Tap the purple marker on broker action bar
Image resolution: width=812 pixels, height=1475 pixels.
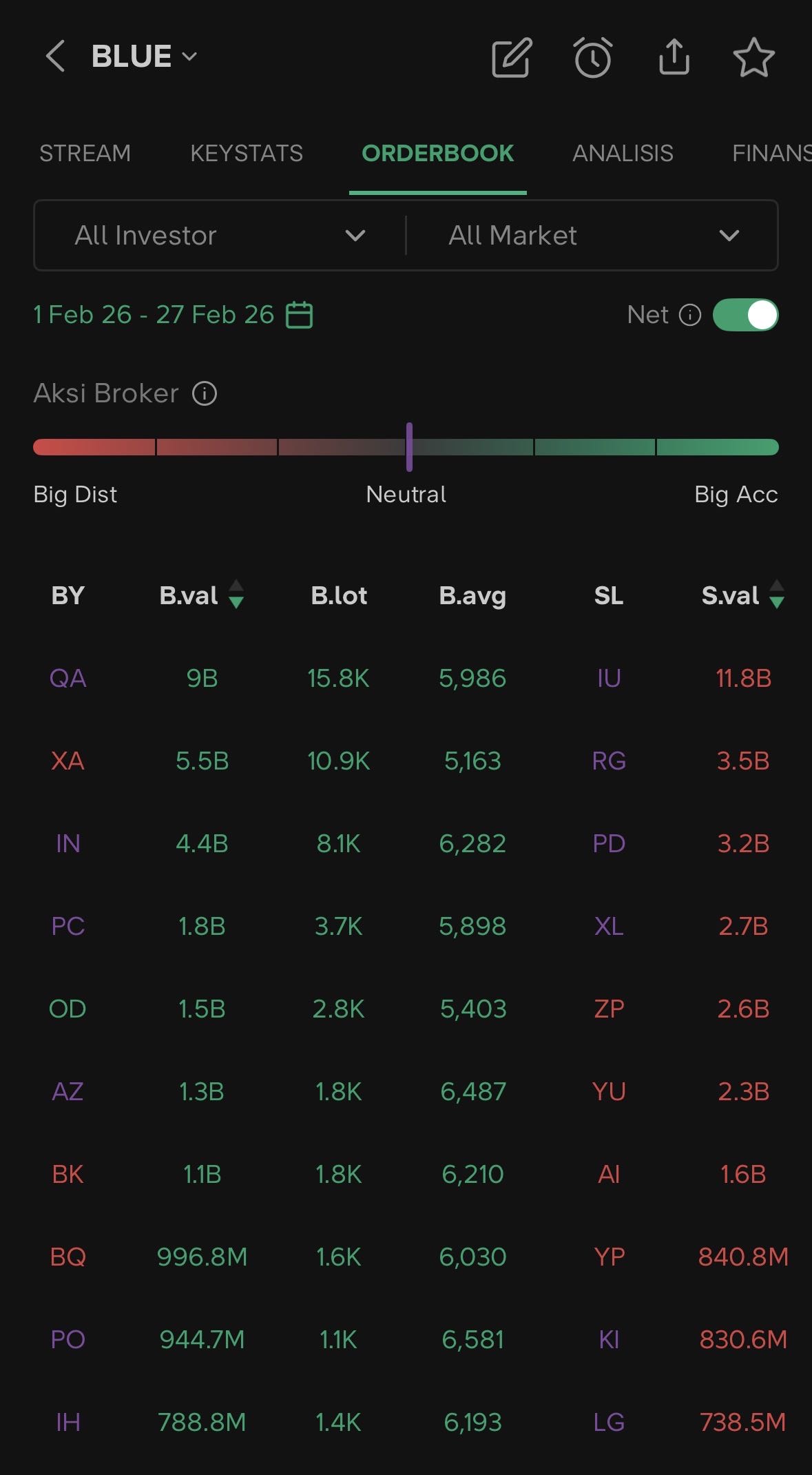coord(409,447)
